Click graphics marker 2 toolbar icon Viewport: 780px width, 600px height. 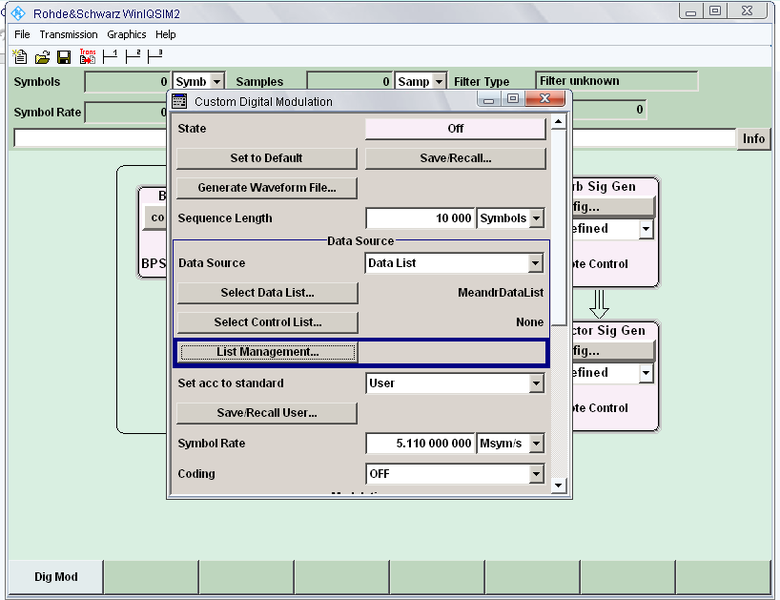132,57
